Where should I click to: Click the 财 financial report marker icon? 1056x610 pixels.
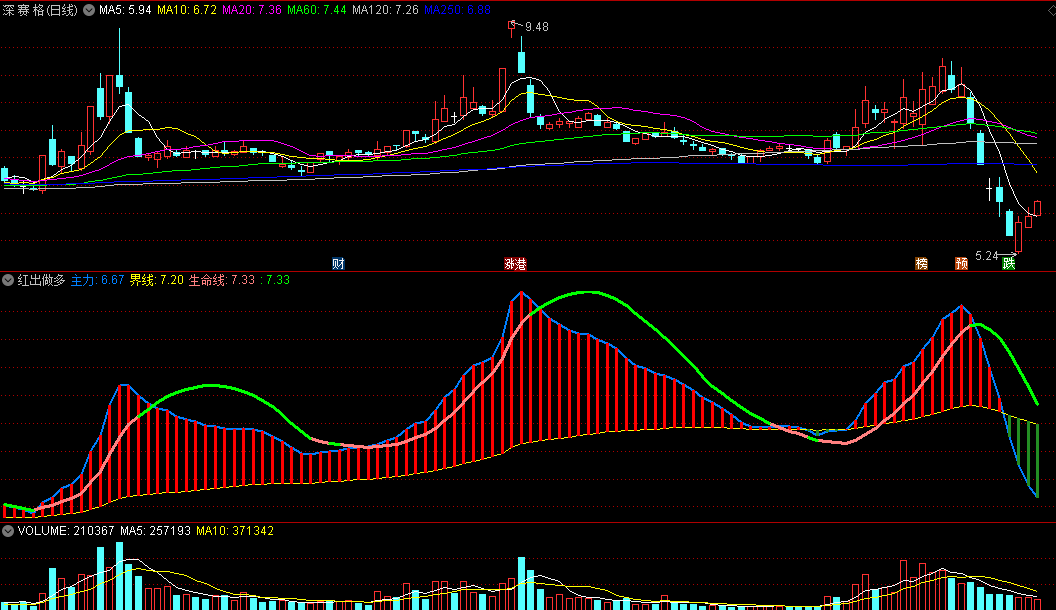pos(338,264)
